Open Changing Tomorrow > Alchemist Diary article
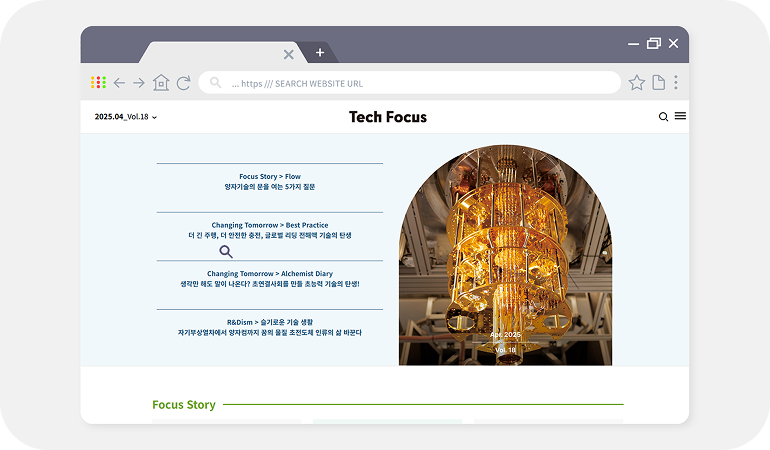This screenshot has width=770, height=450. tap(270, 278)
